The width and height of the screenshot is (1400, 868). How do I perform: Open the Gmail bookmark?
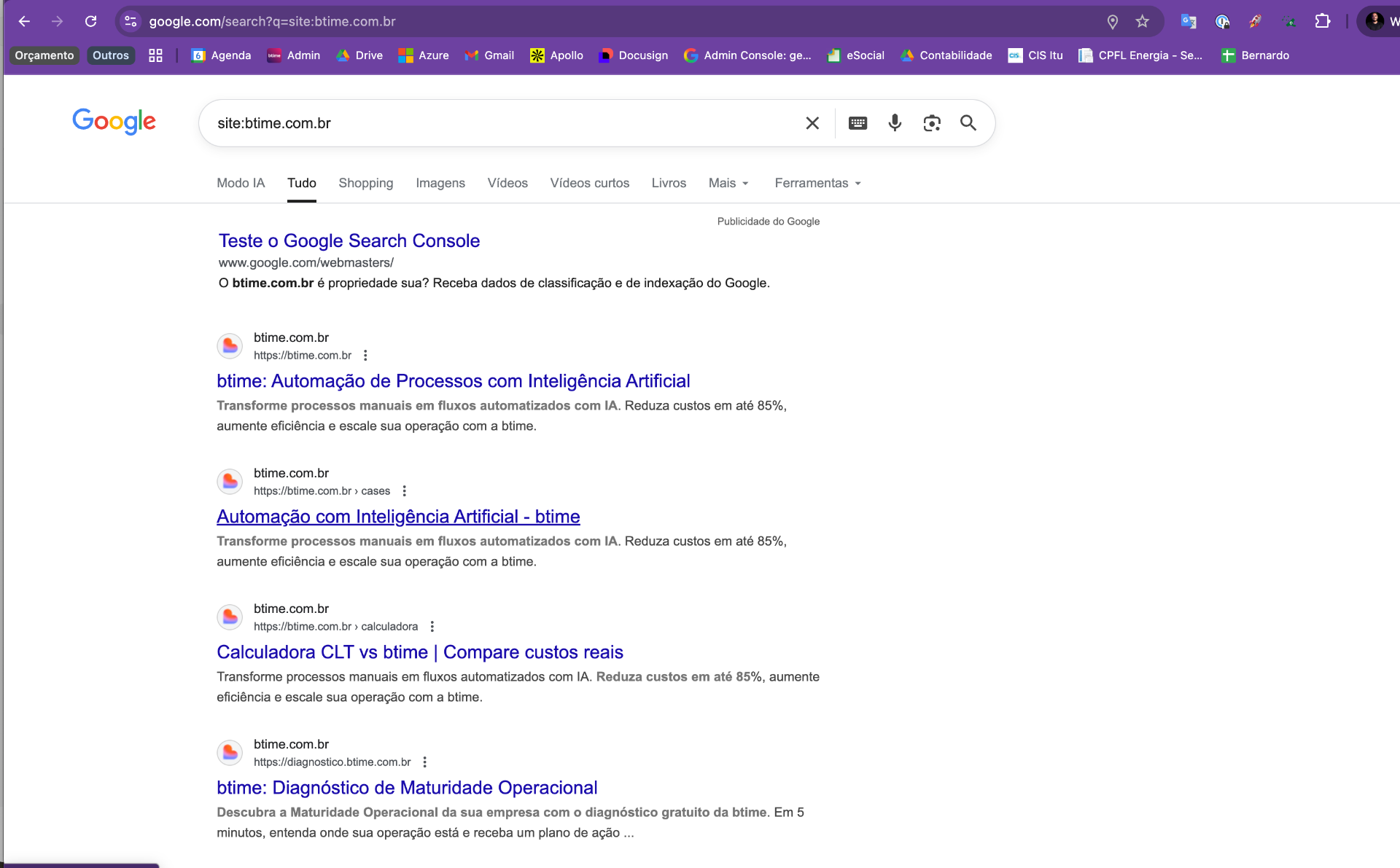coord(489,55)
